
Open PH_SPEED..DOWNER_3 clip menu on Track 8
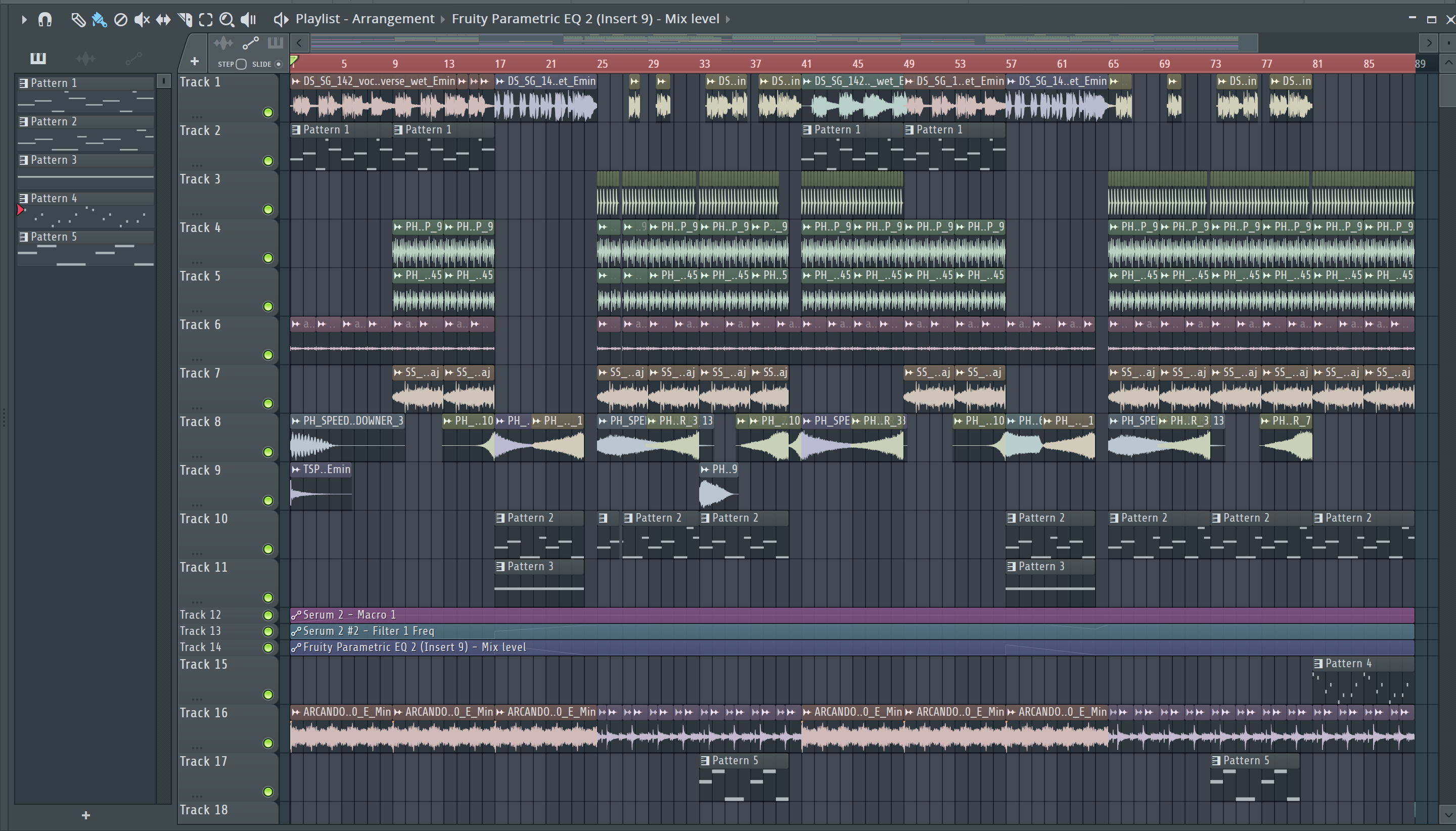point(296,421)
